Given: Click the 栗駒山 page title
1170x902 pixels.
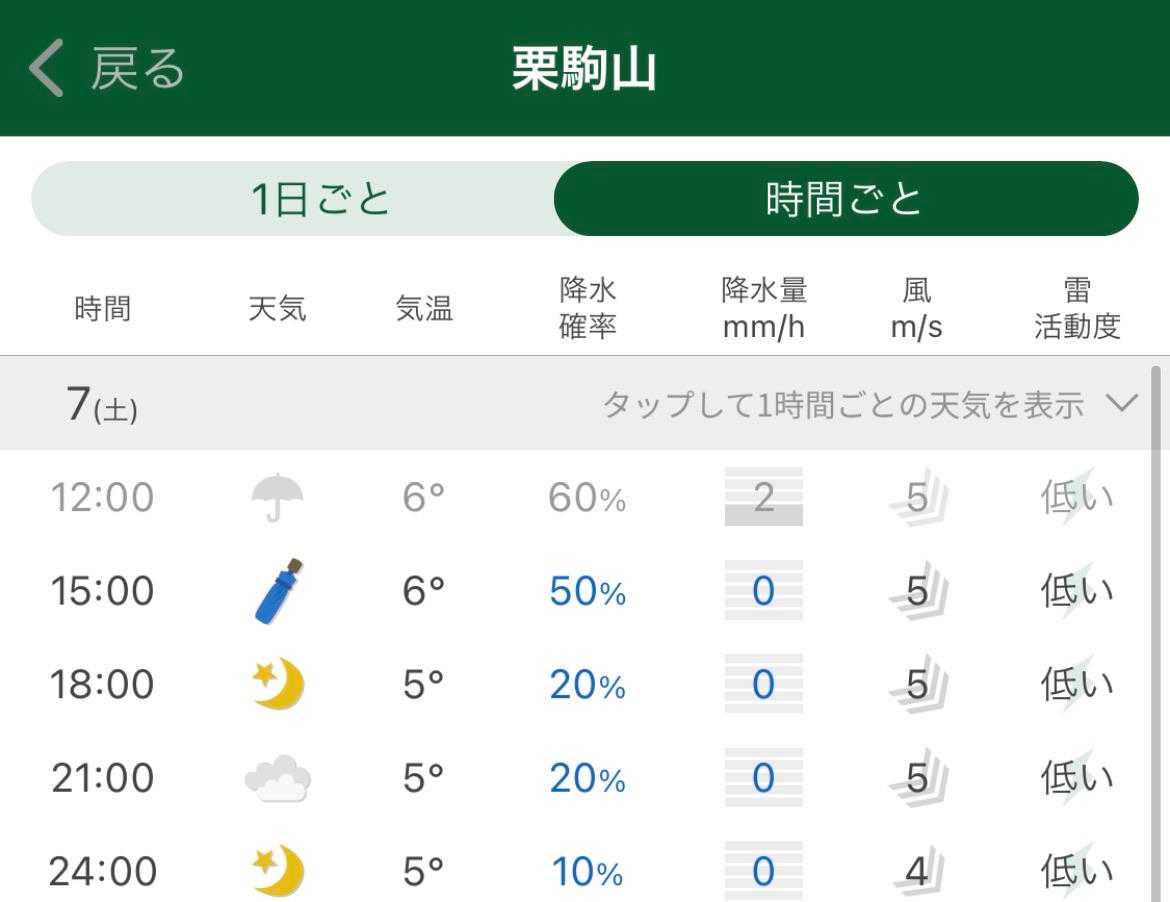Looking at the screenshot, I should point(584,70).
